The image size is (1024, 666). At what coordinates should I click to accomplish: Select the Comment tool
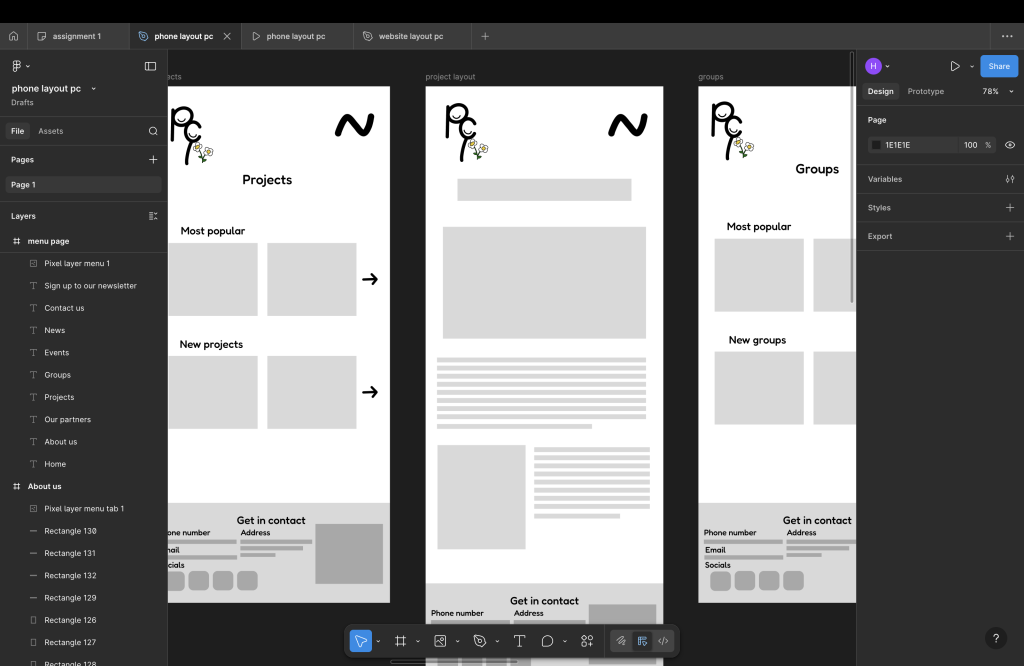point(547,641)
